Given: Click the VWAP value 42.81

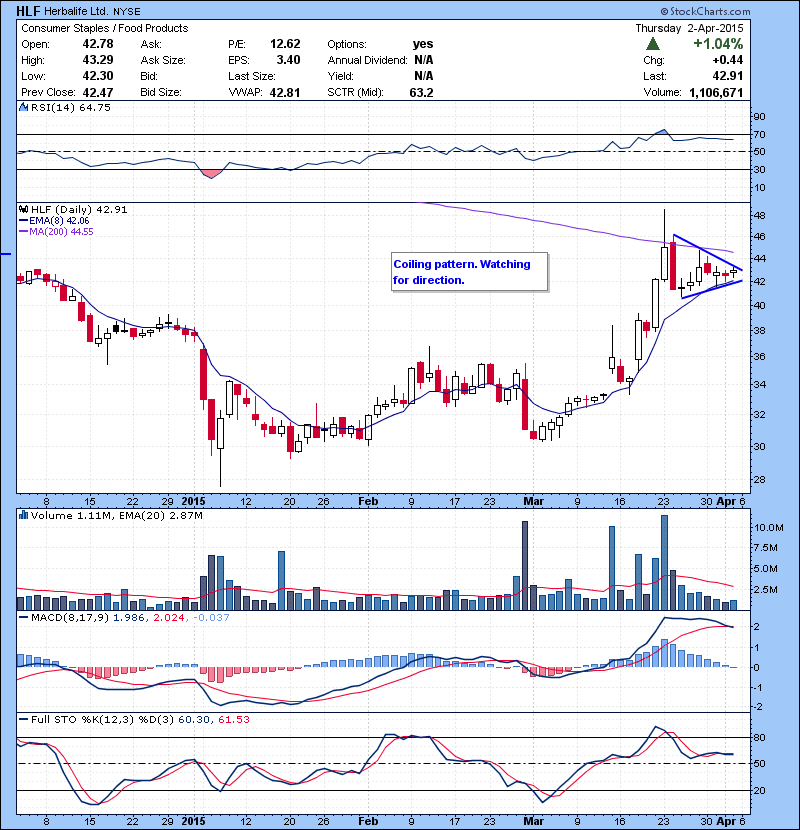Looking at the screenshot, I should point(285,93).
